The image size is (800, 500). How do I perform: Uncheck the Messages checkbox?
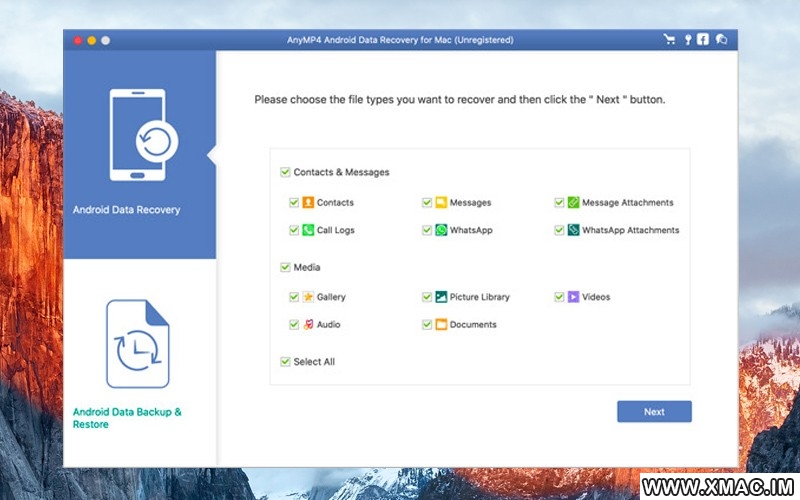[x=427, y=203]
